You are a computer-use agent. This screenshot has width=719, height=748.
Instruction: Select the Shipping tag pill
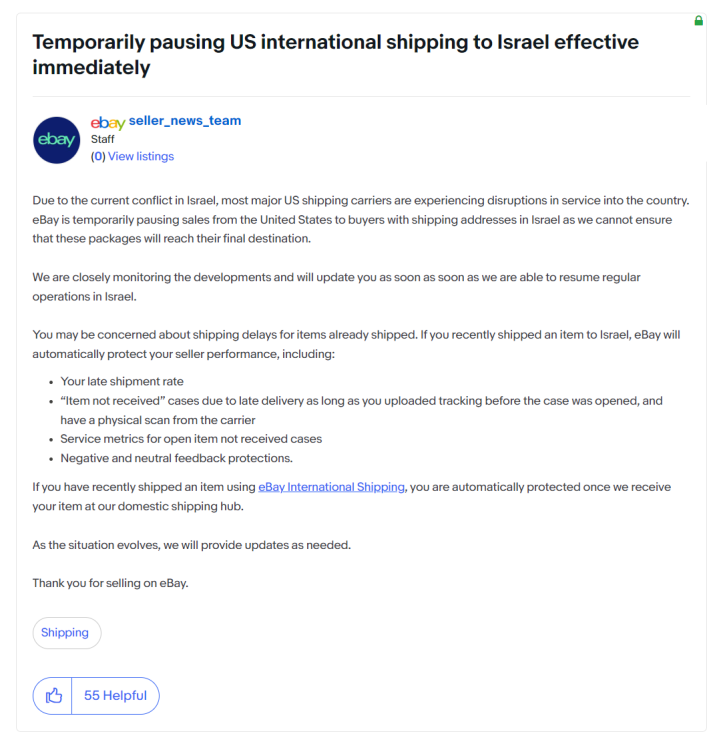click(67, 633)
